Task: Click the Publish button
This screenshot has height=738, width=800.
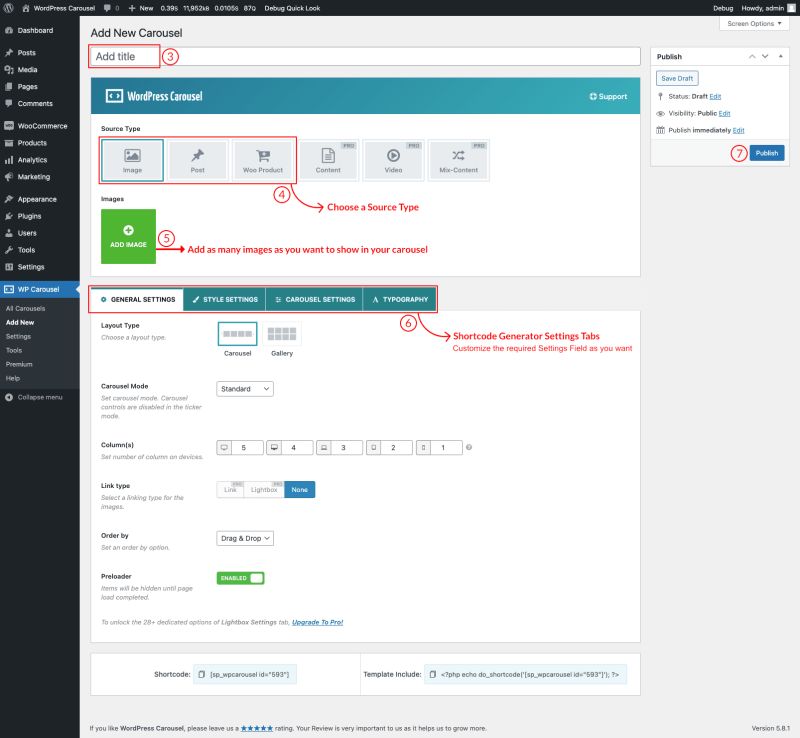Action: [x=766, y=153]
